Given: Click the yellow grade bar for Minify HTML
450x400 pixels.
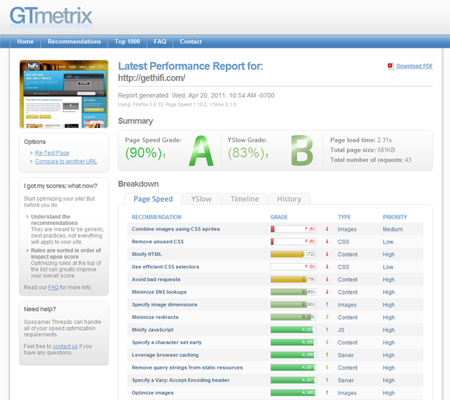Looking at the screenshot, I should (x=293, y=254).
